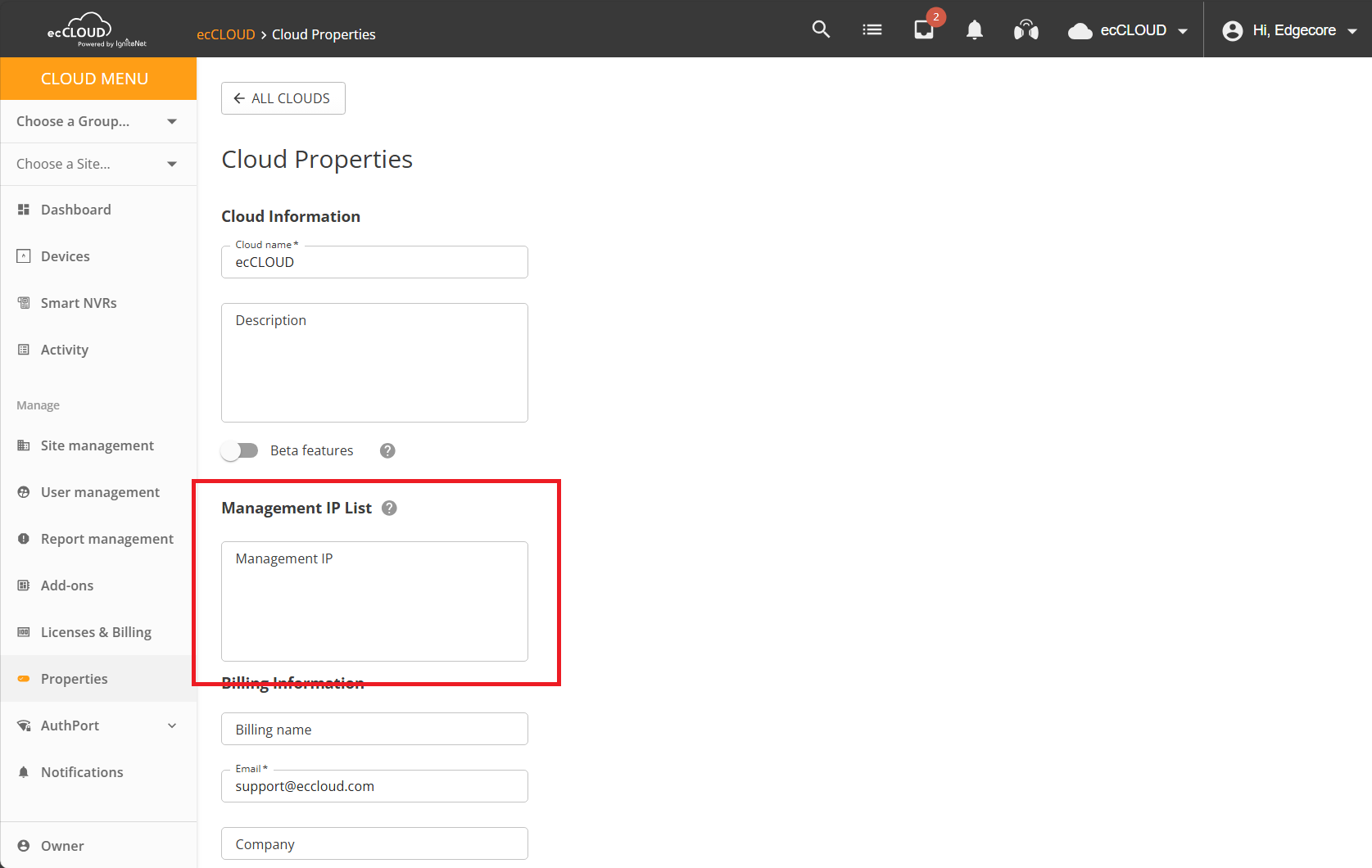
Task: Click the User management icon
Action: coord(24,492)
